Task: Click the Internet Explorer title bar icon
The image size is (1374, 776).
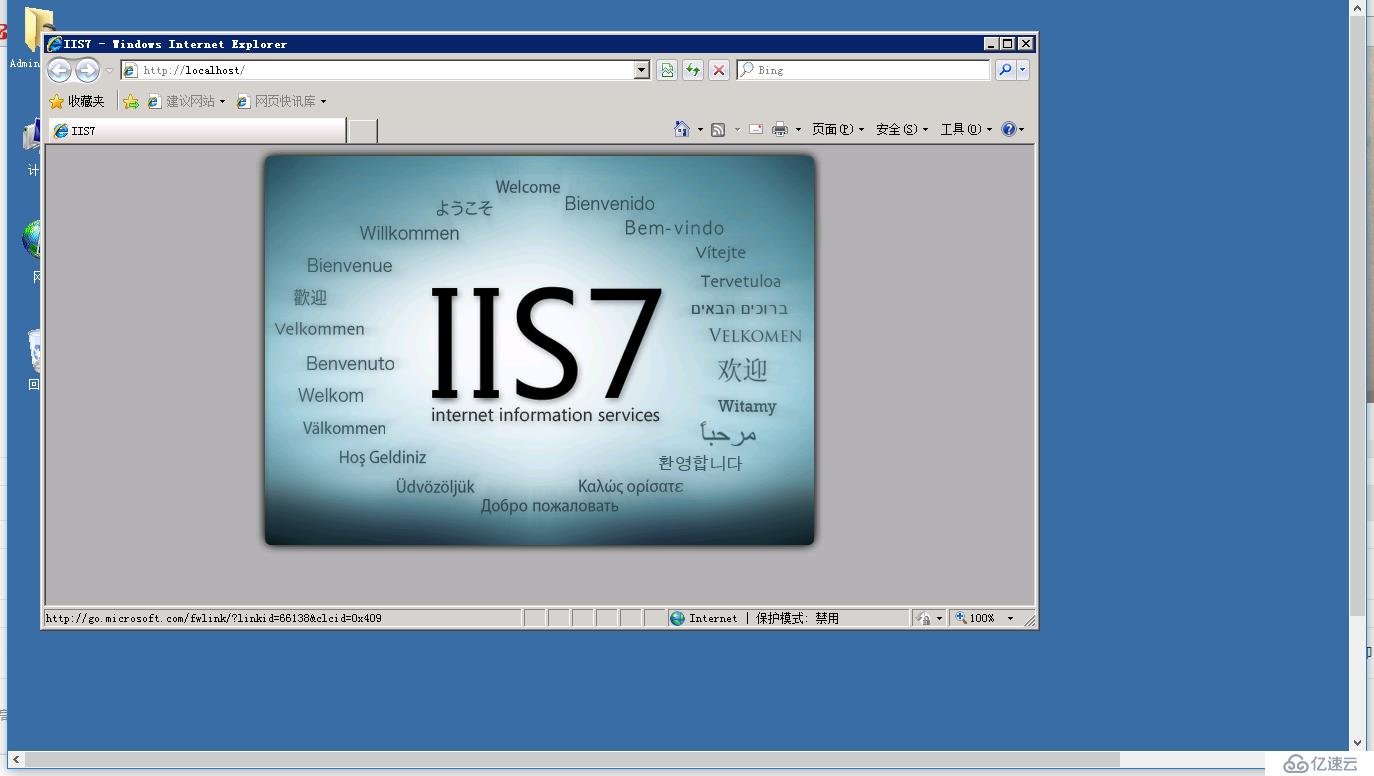Action: [x=55, y=44]
